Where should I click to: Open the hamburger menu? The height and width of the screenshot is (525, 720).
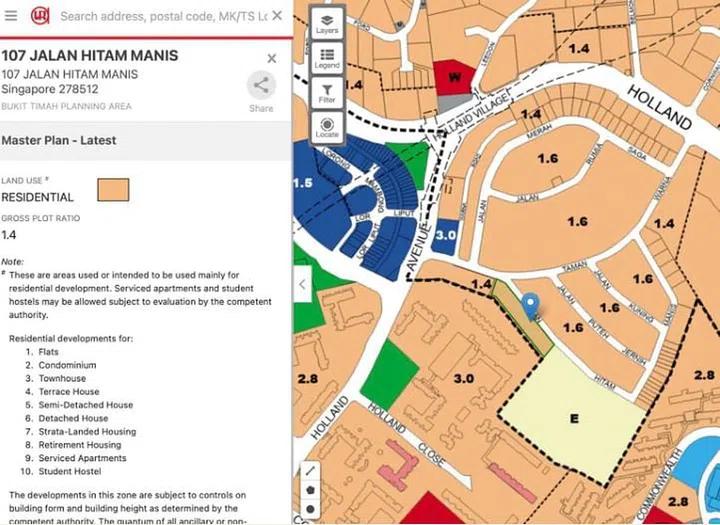pyautogui.click(x=11, y=16)
